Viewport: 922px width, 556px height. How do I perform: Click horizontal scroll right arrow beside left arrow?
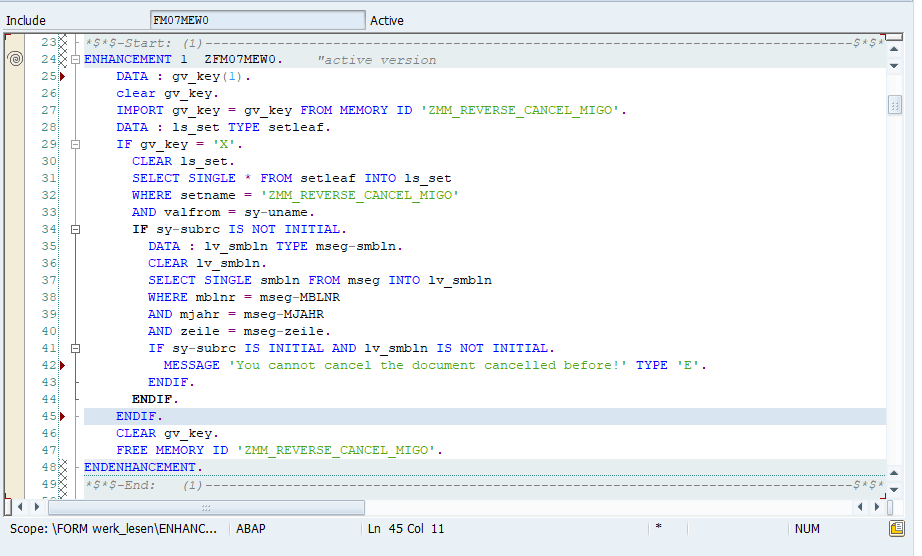click(x=36, y=506)
